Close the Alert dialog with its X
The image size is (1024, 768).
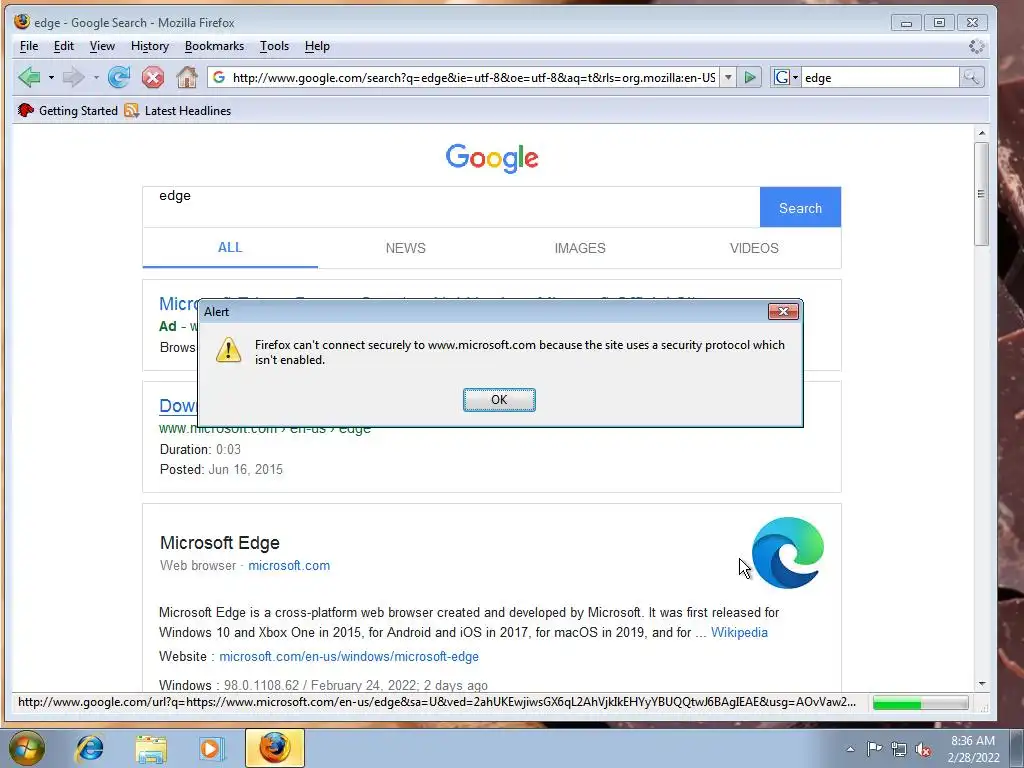coord(783,312)
